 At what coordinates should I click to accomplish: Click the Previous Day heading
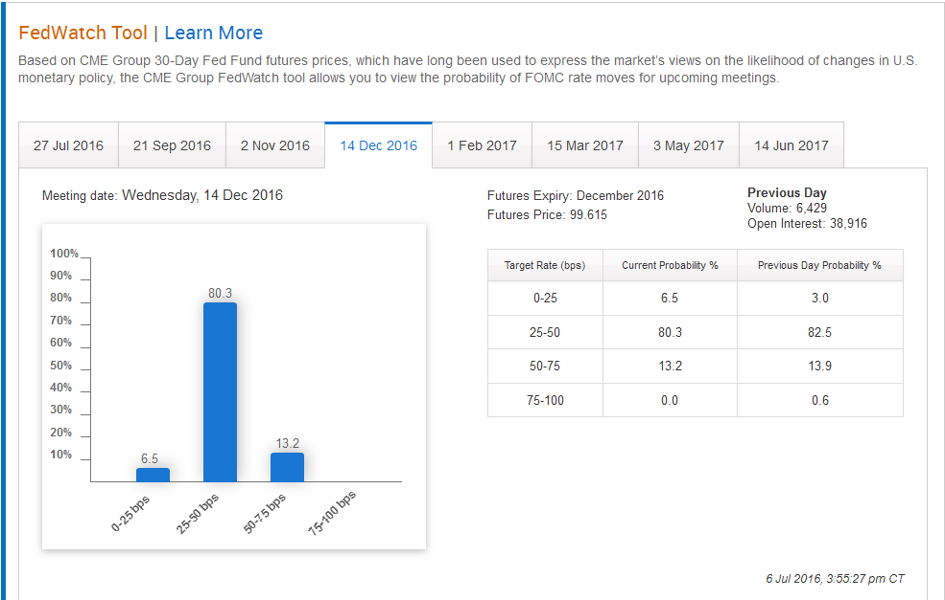tap(786, 193)
